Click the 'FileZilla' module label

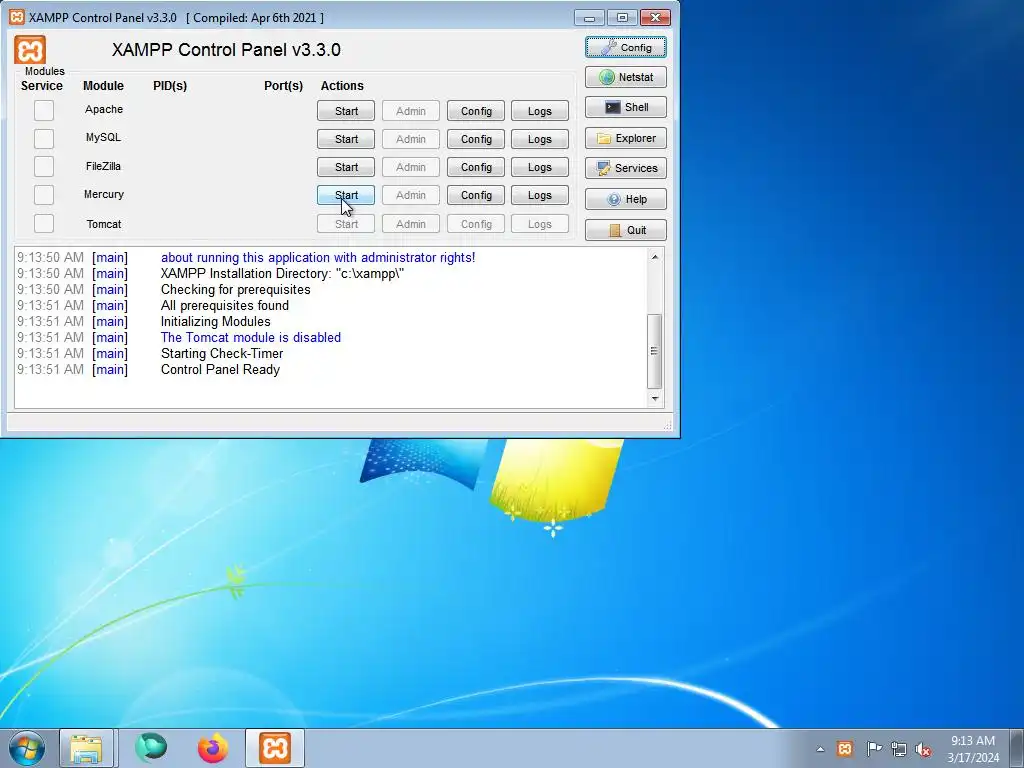(x=103, y=166)
